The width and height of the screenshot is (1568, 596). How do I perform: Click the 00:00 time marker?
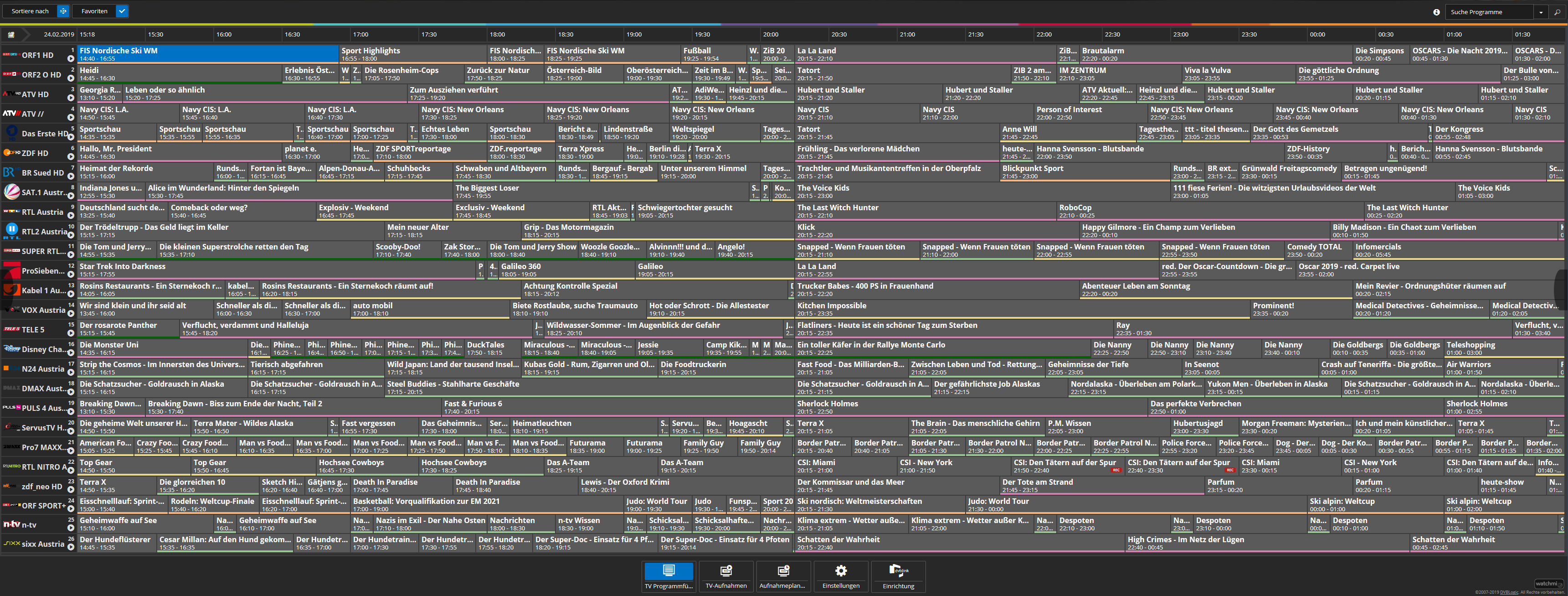pyautogui.click(x=1317, y=35)
